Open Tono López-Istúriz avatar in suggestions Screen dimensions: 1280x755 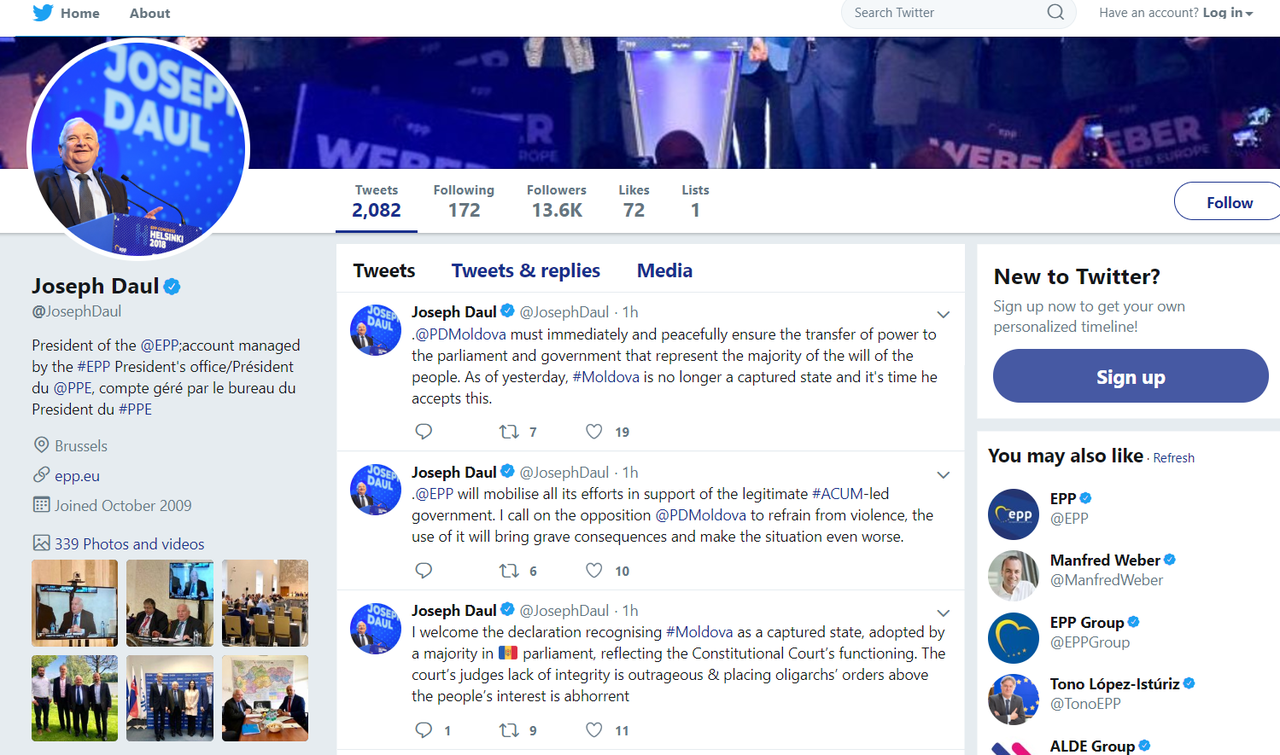(1013, 699)
